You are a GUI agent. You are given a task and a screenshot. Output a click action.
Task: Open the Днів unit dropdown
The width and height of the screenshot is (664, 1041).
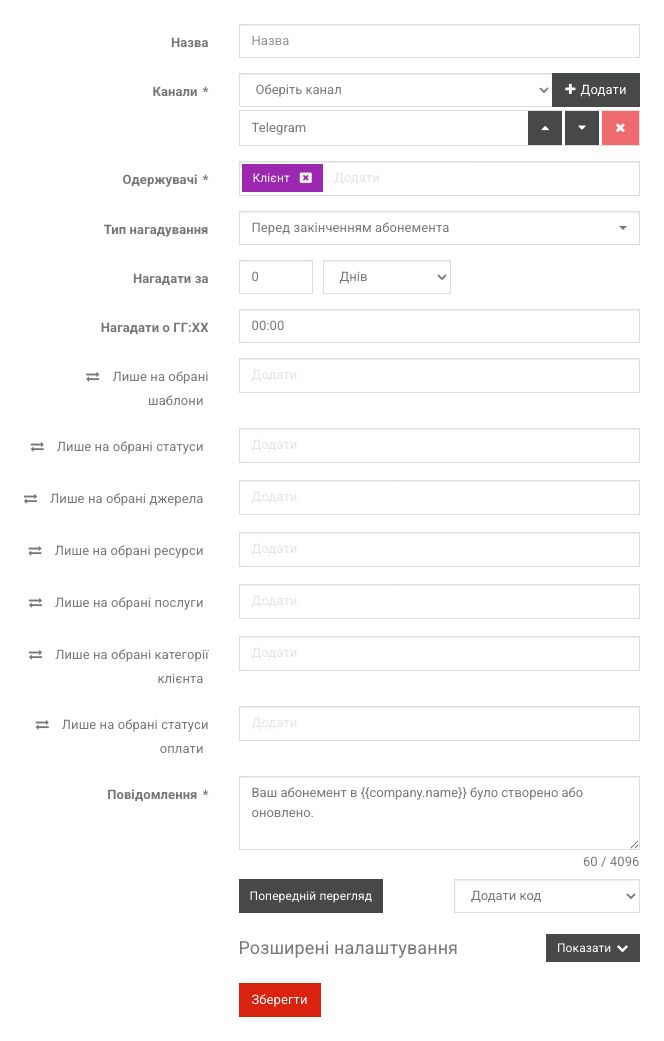point(386,278)
